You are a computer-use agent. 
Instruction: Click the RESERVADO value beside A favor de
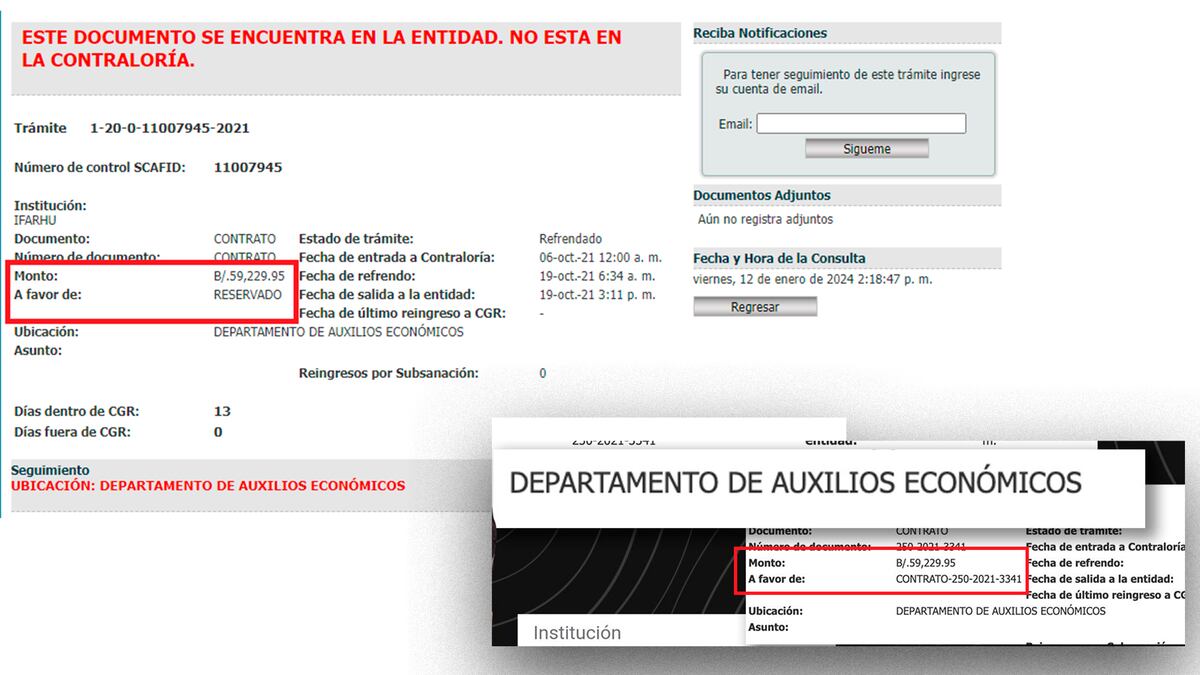pos(248,295)
